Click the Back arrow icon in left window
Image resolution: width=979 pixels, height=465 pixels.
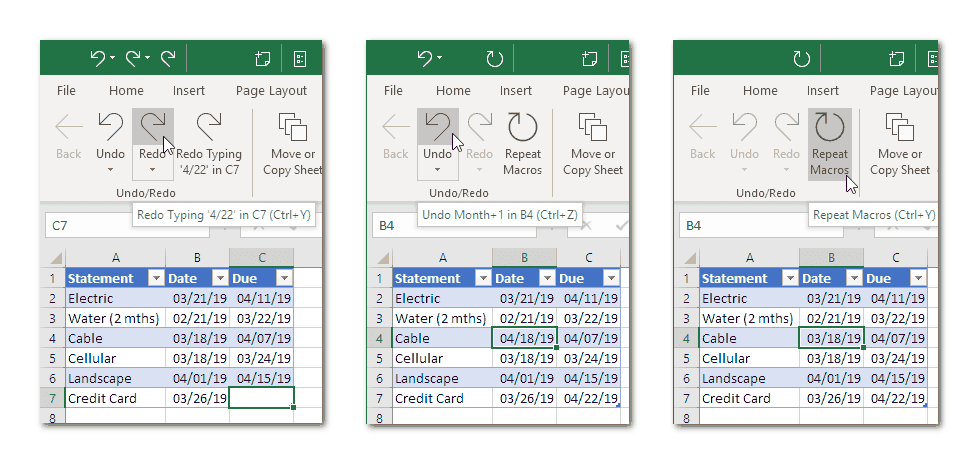[x=68, y=135]
